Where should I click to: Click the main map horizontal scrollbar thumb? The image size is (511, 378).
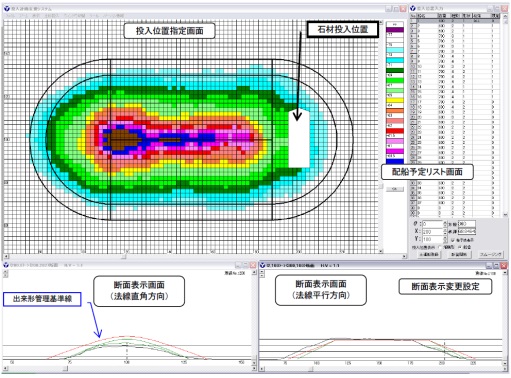tap(124, 257)
